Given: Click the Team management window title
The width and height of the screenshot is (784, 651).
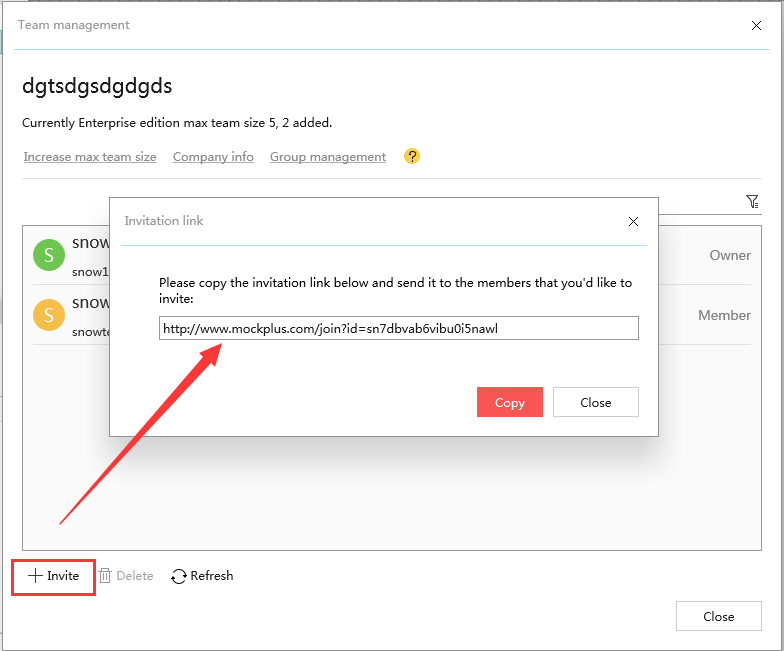Looking at the screenshot, I should tap(74, 25).
